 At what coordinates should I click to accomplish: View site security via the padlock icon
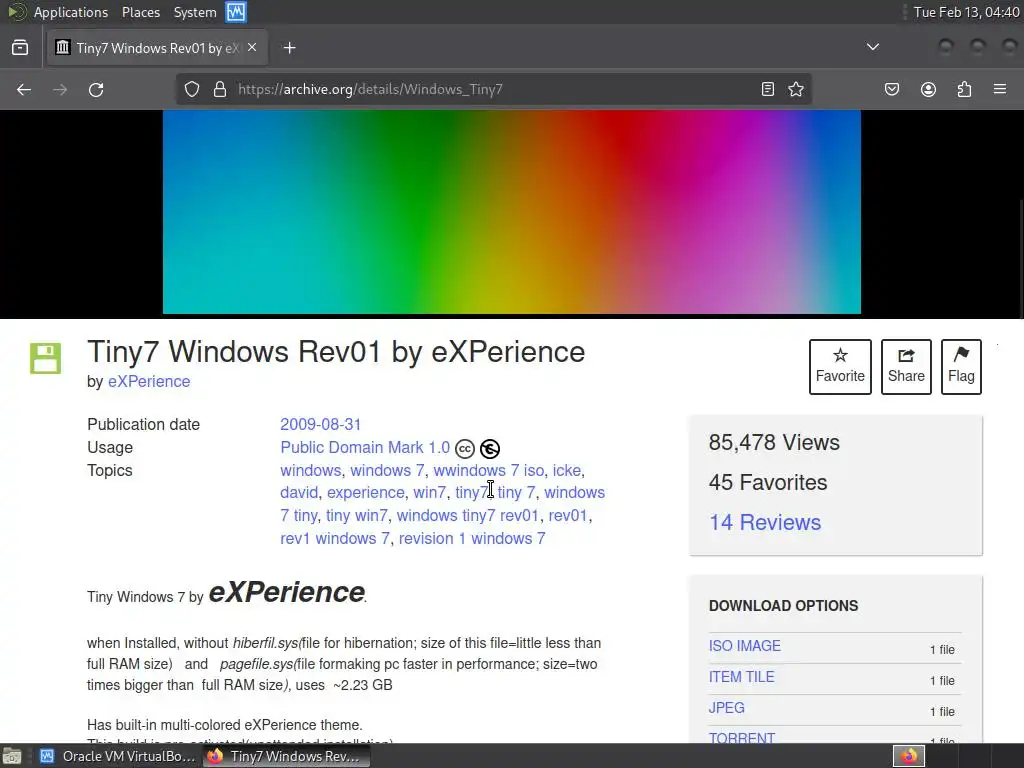tap(220, 89)
